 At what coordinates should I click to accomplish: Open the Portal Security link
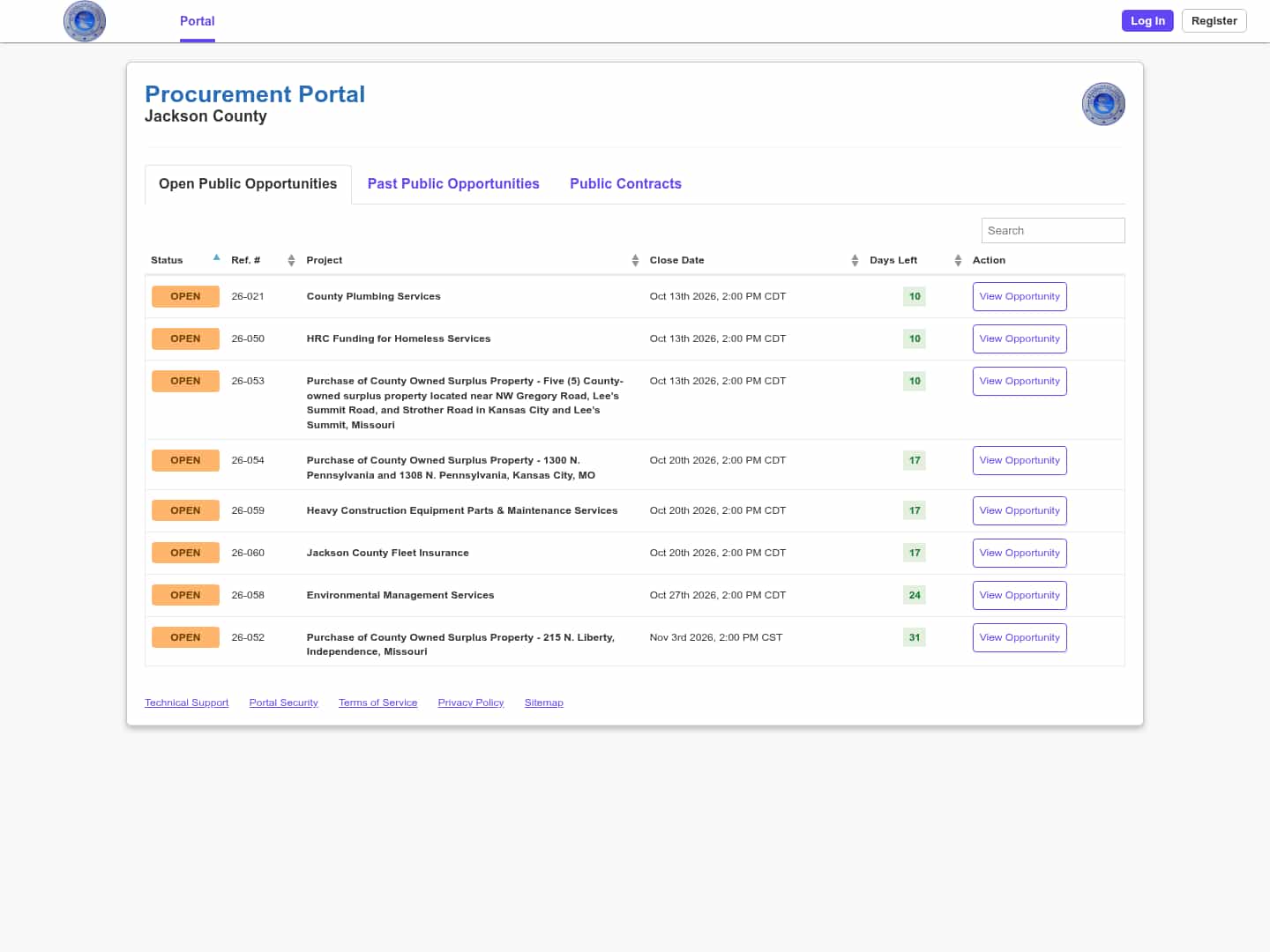tap(283, 703)
